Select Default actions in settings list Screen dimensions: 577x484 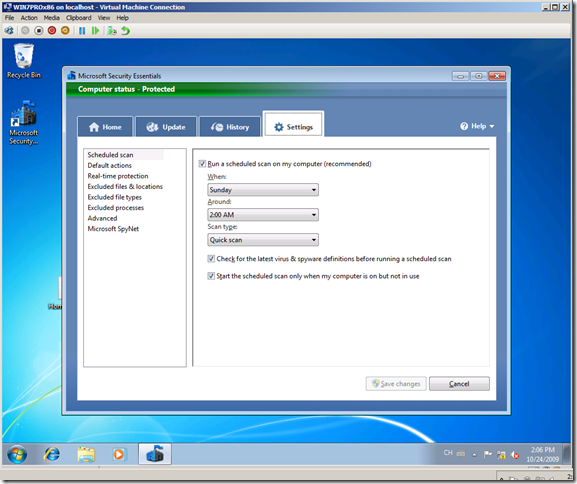pyautogui.click(x=109, y=165)
